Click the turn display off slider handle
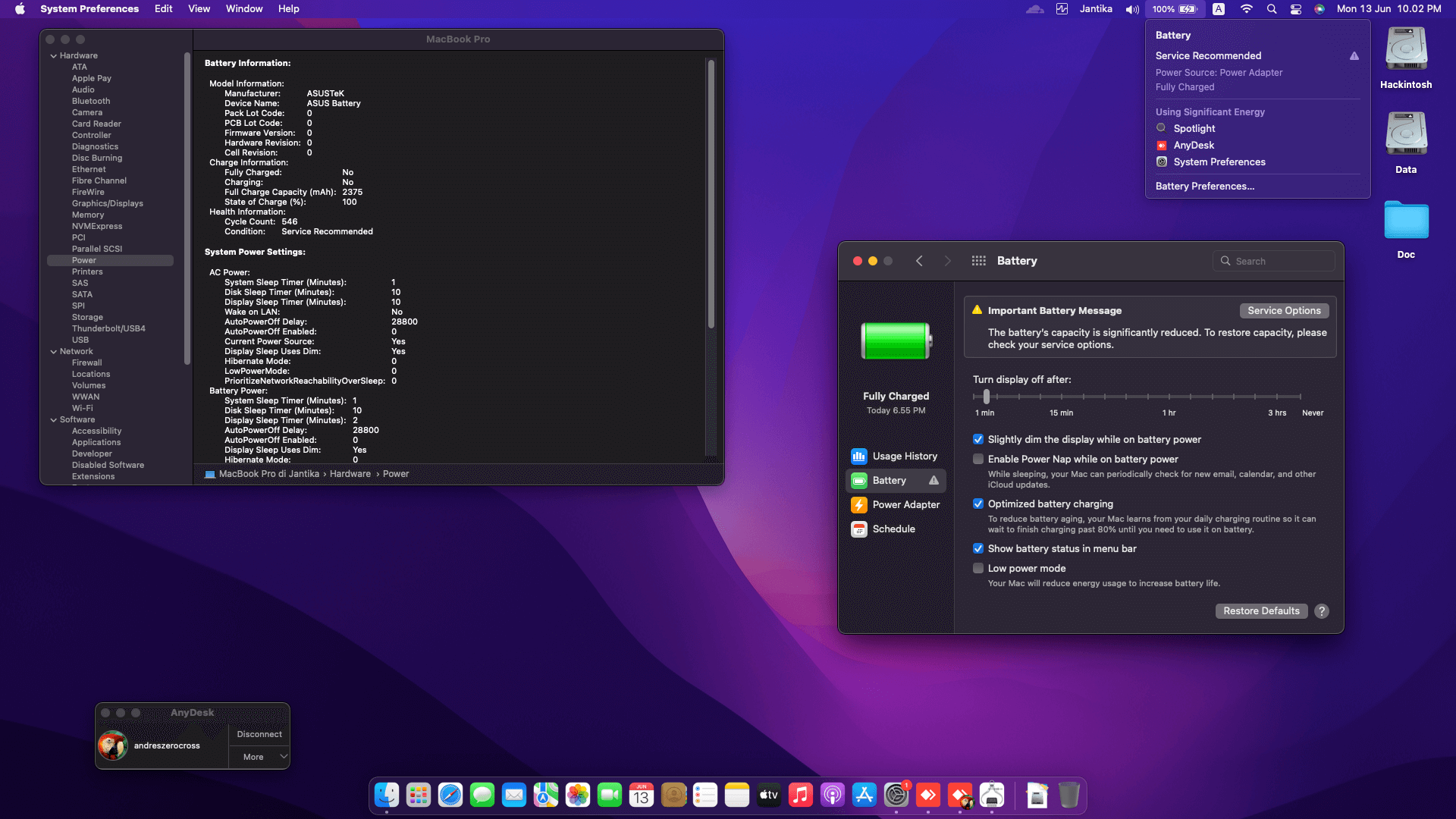The image size is (1456, 819). pos(986,397)
